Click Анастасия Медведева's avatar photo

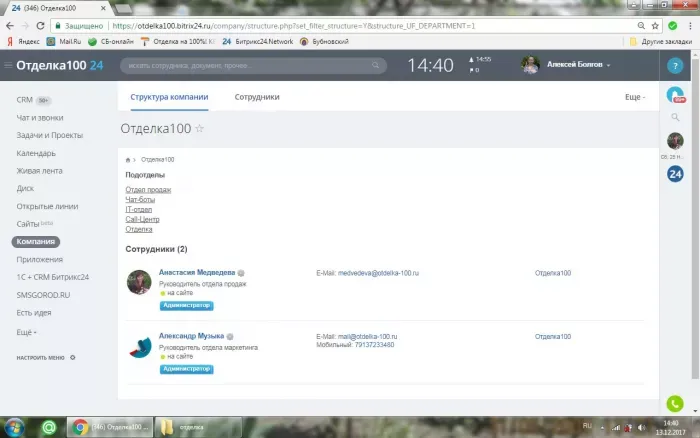click(x=139, y=282)
